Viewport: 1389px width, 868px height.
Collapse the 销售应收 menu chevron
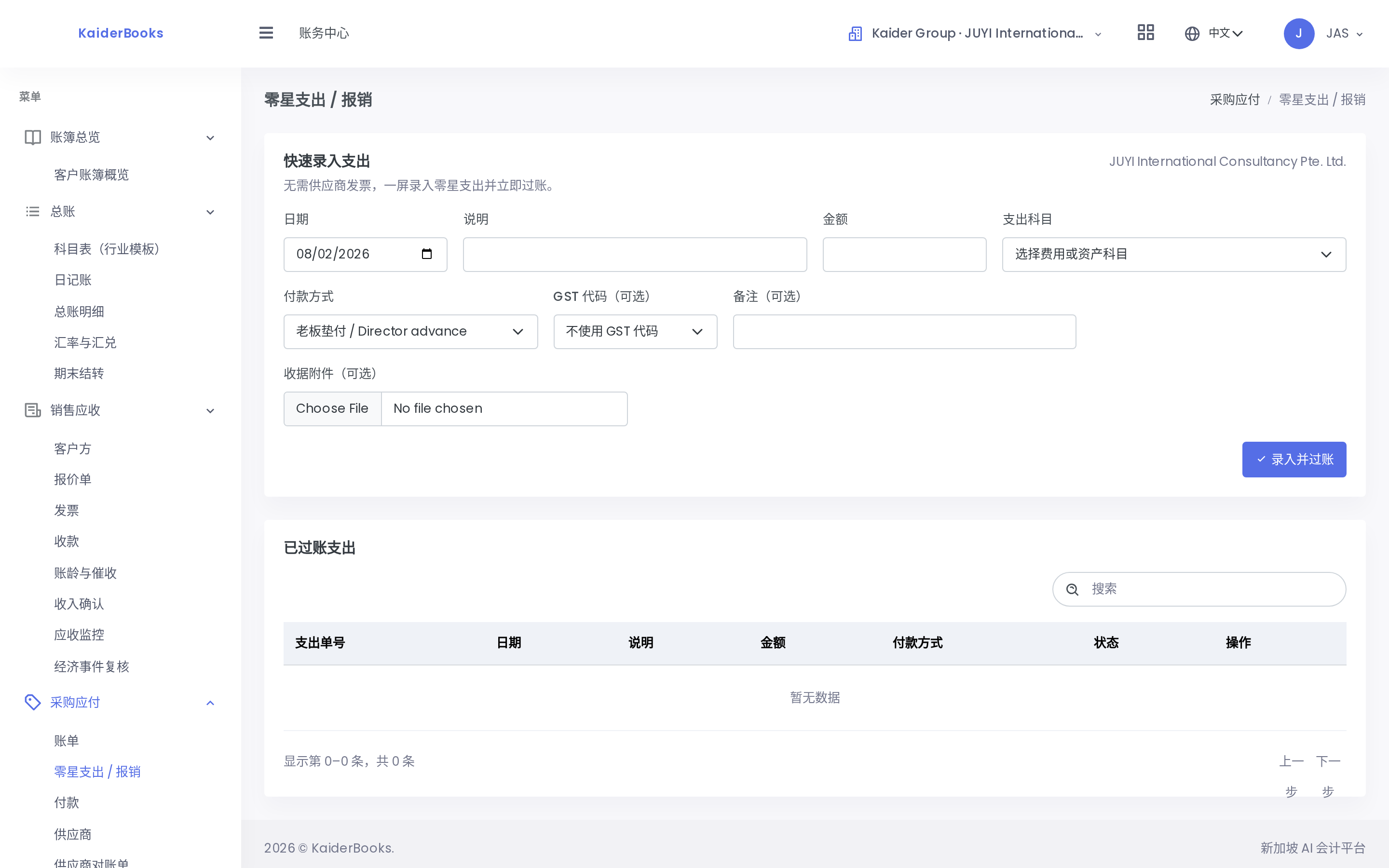click(x=210, y=410)
